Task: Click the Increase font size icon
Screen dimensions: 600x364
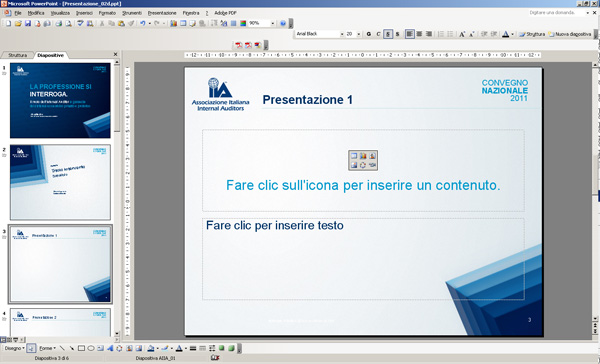Action: 462,34
